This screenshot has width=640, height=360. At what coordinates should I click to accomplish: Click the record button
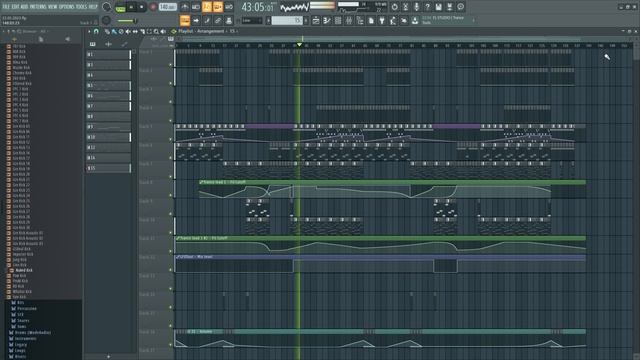pyautogui.click(x=153, y=7)
